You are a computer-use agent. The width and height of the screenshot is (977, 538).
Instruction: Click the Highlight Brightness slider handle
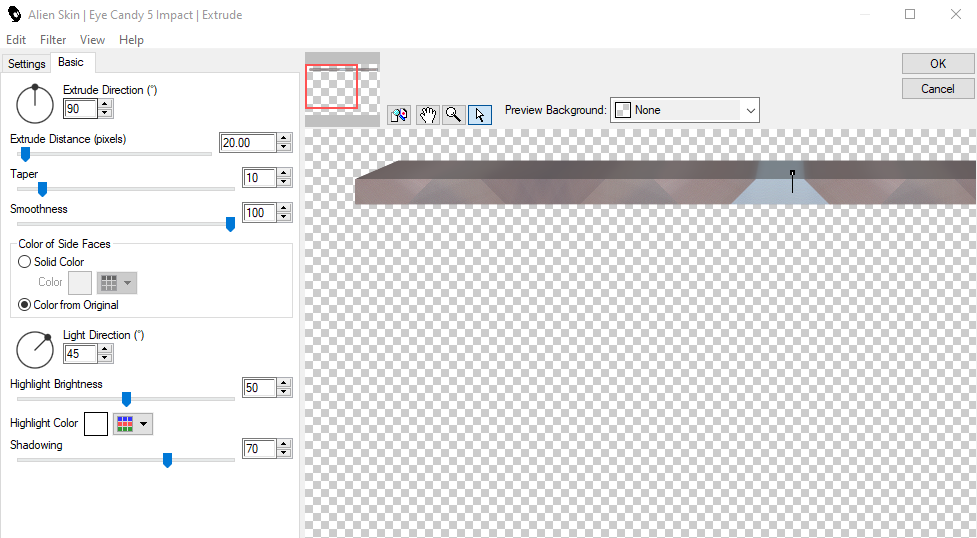click(126, 399)
